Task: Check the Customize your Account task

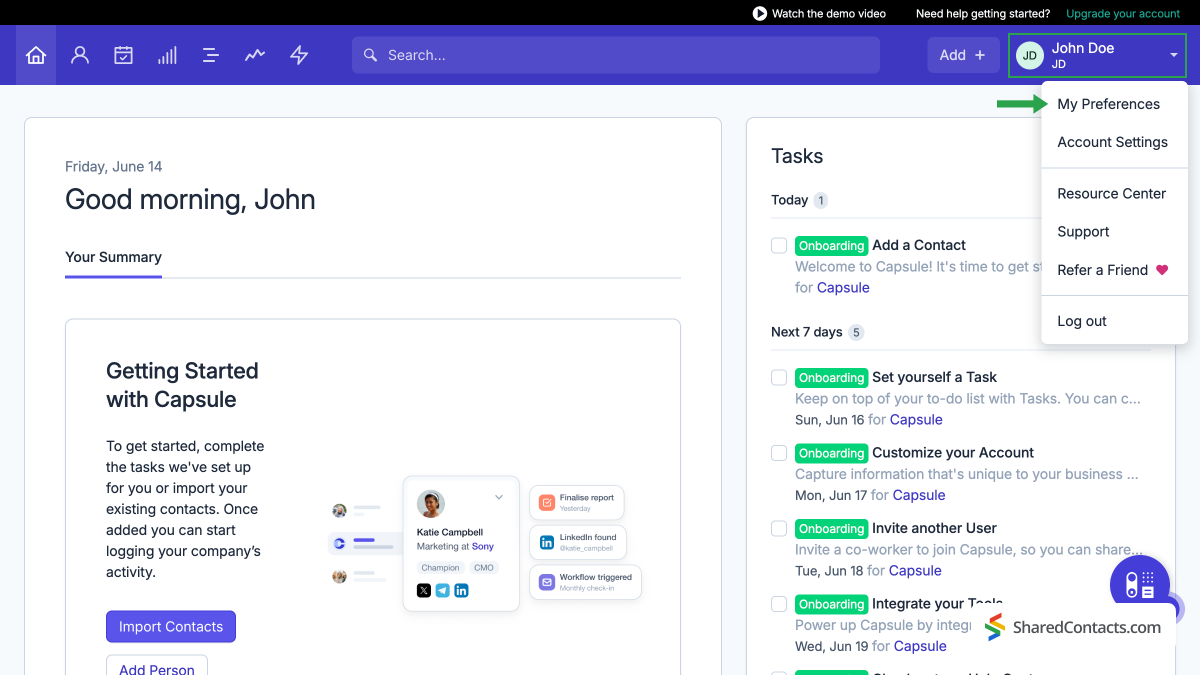Action: click(x=779, y=453)
